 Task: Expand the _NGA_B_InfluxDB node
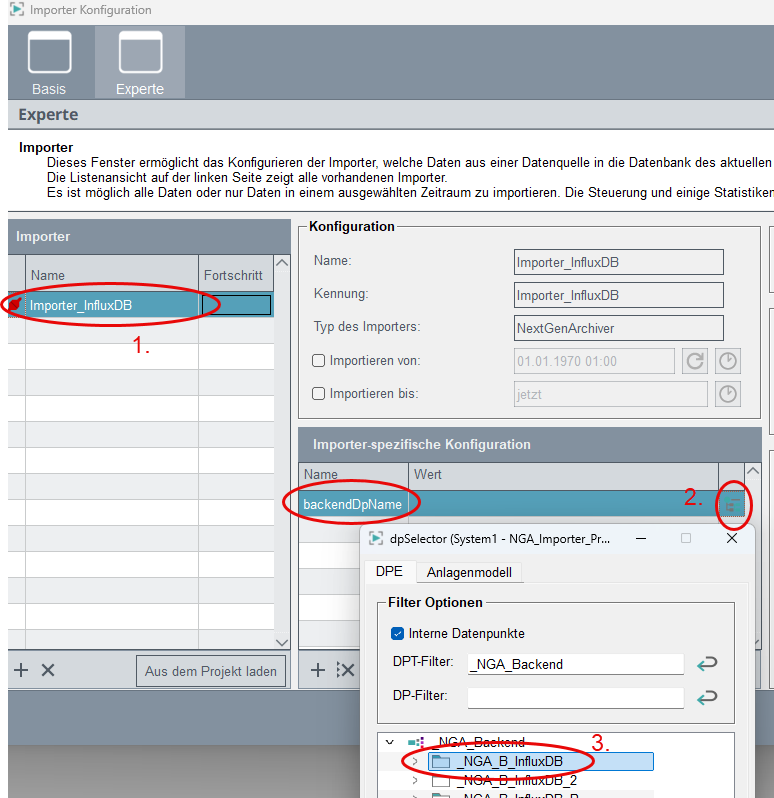pyautogui.click(x=415, y=761)
